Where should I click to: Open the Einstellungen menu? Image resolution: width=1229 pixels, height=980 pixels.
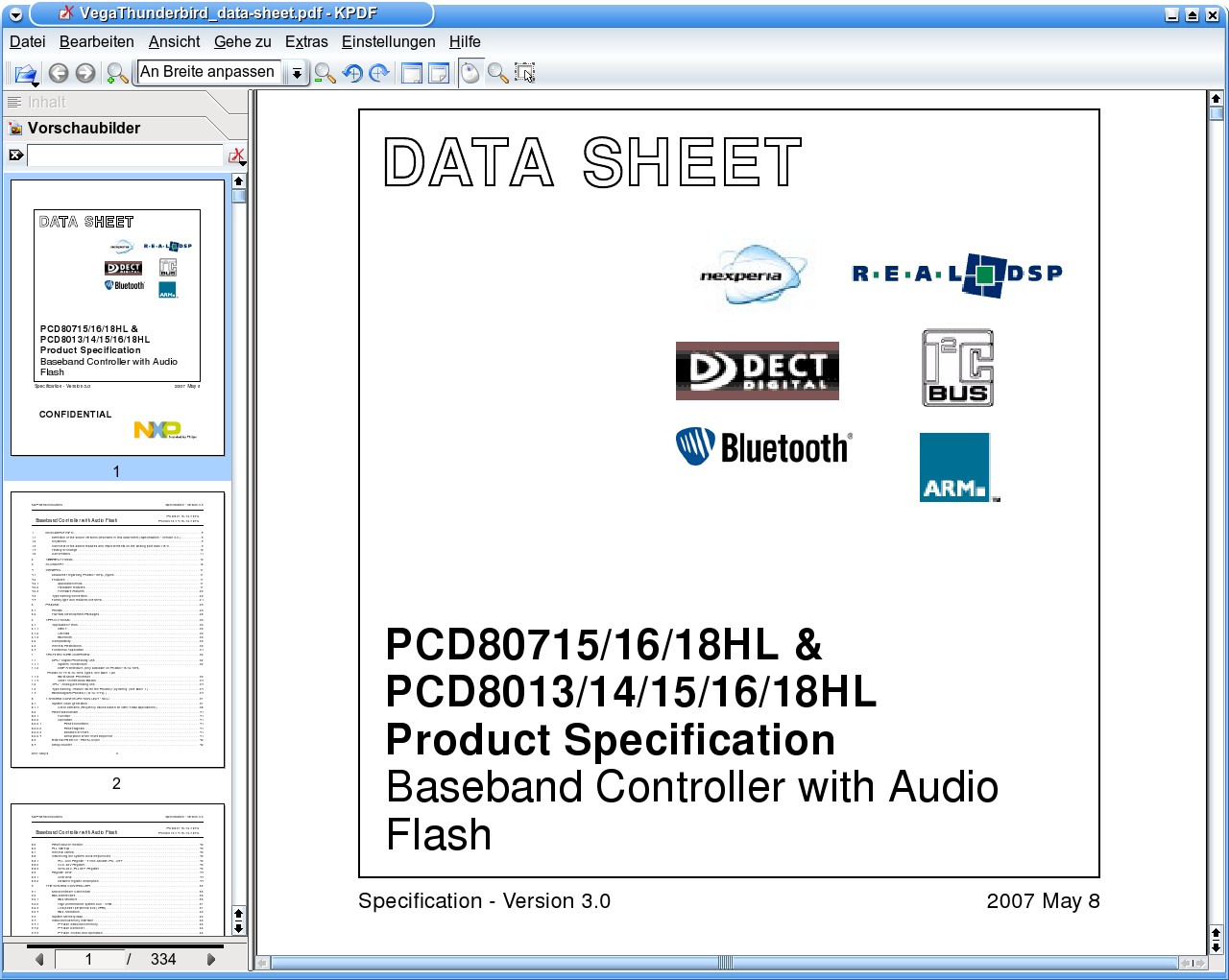point(389,42)
